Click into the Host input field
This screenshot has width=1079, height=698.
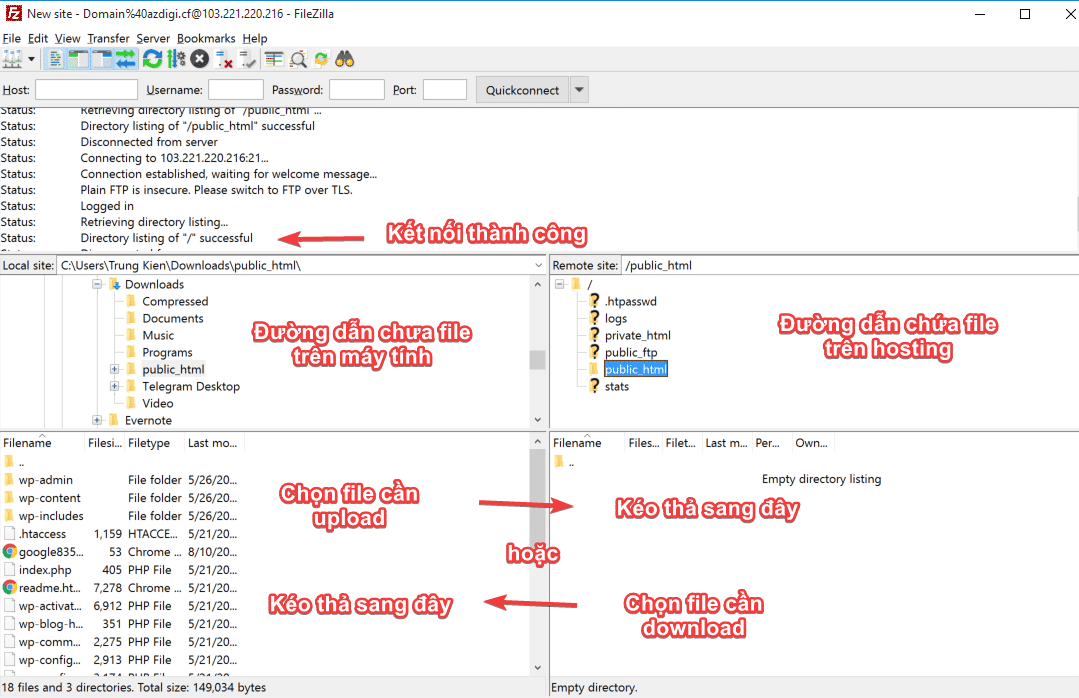(86, 90)
